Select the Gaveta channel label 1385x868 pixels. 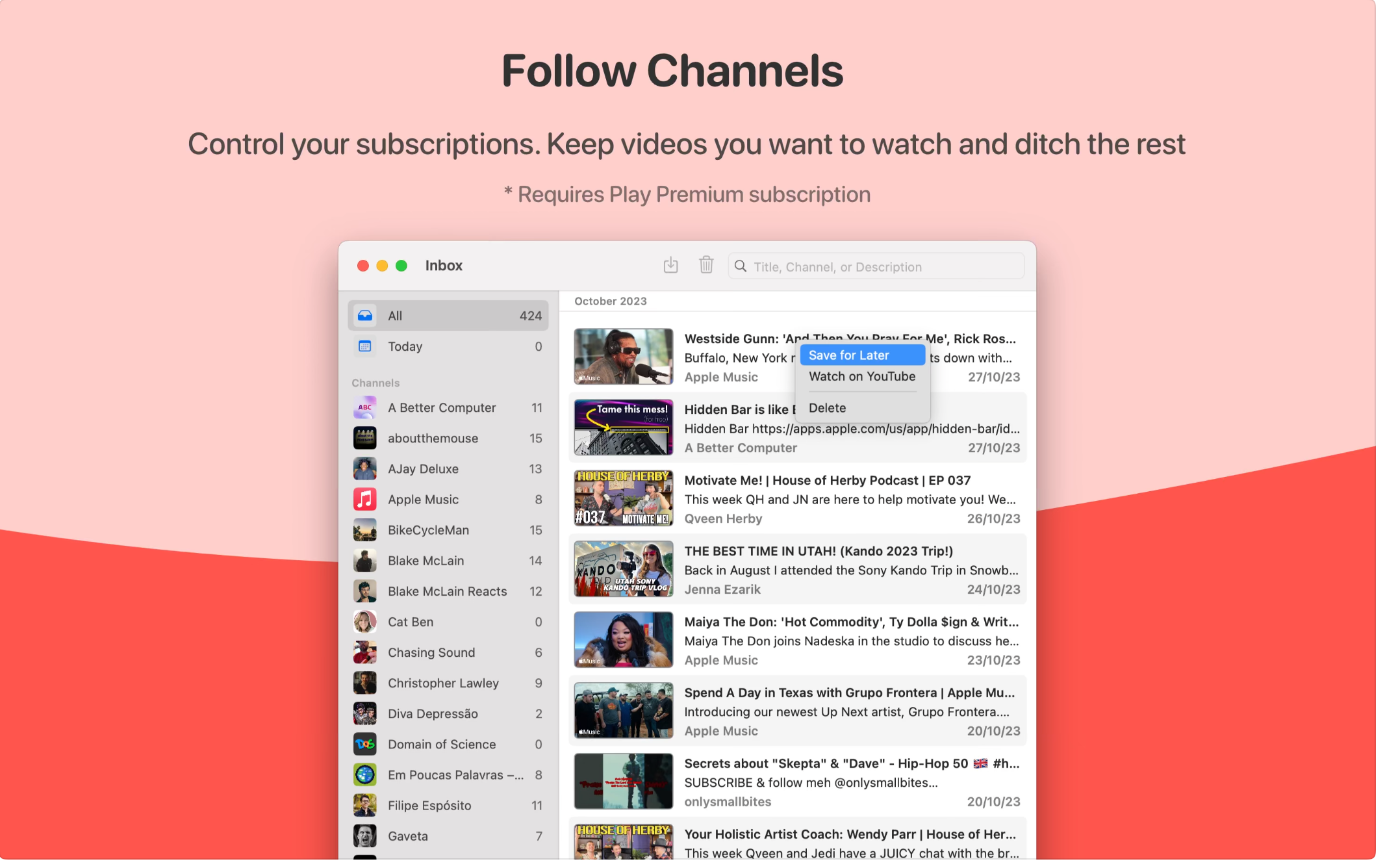click(408, 836)
